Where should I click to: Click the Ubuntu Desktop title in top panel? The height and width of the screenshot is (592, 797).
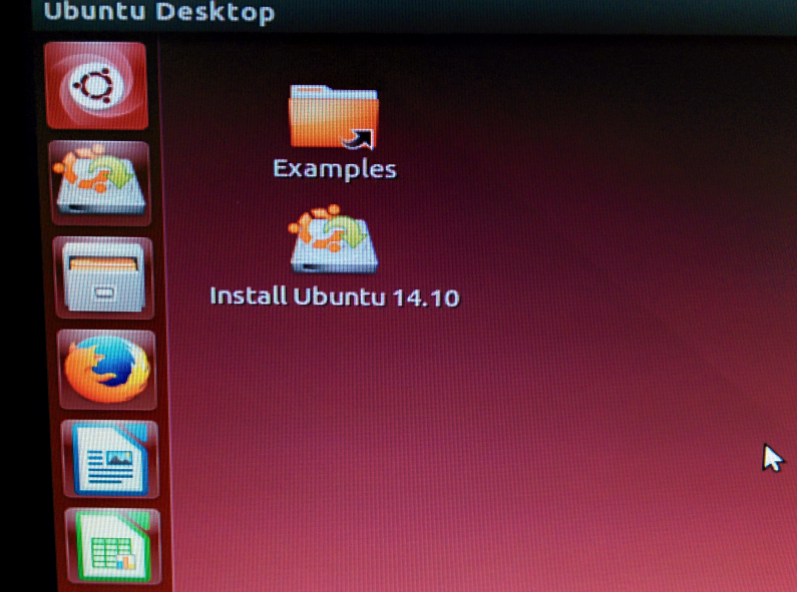(159, 11)
